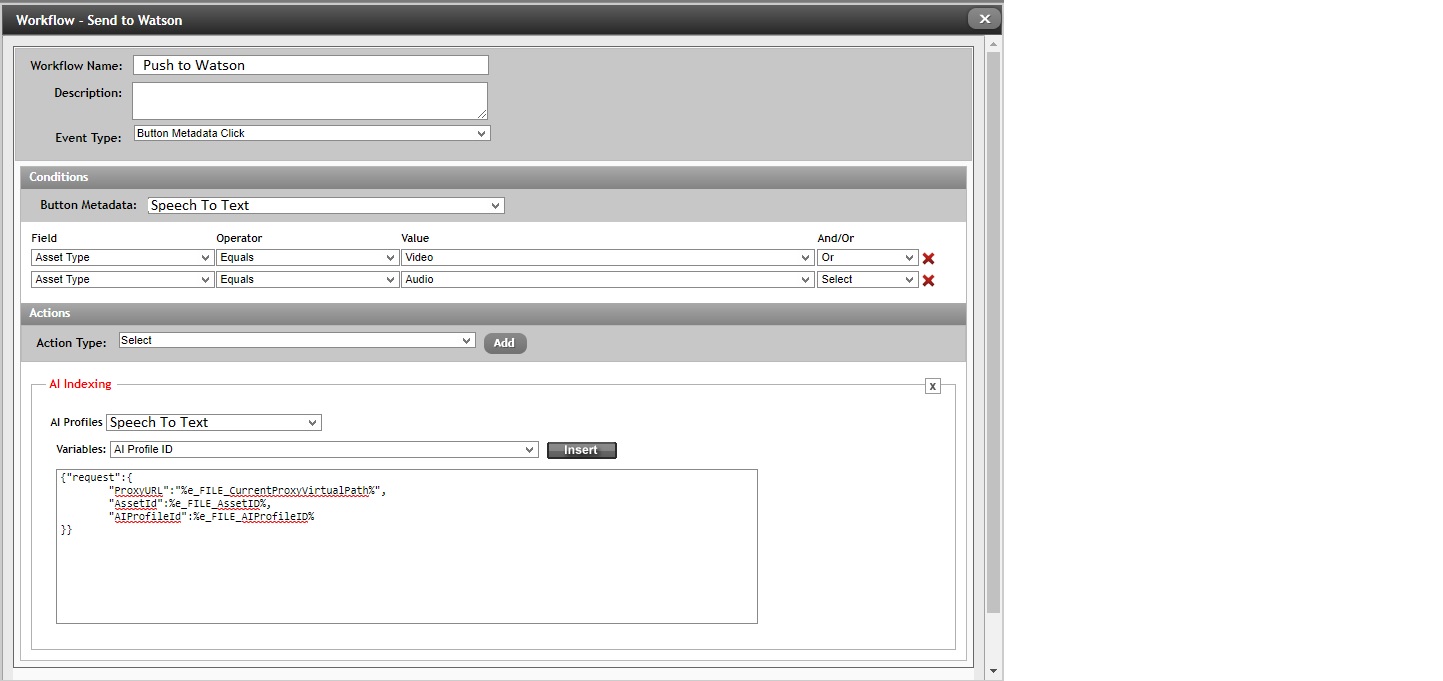Click the scrollbar up arrow
Image resolution: width=1443 pixels, height=681 pixels.
pos(993,44)
